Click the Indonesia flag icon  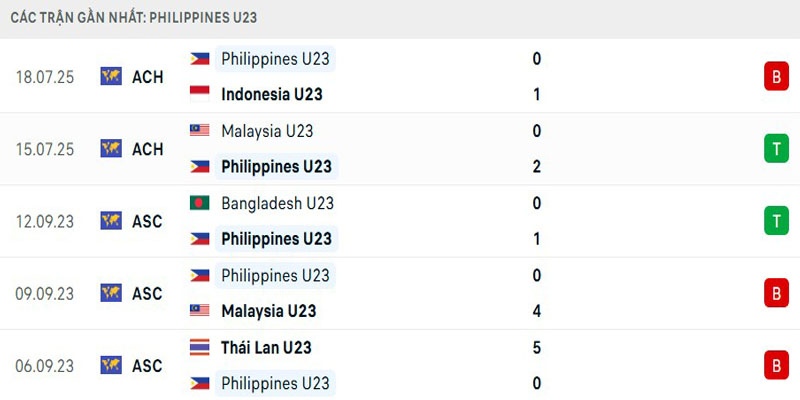pyautogui.click(x=200, y=94)
